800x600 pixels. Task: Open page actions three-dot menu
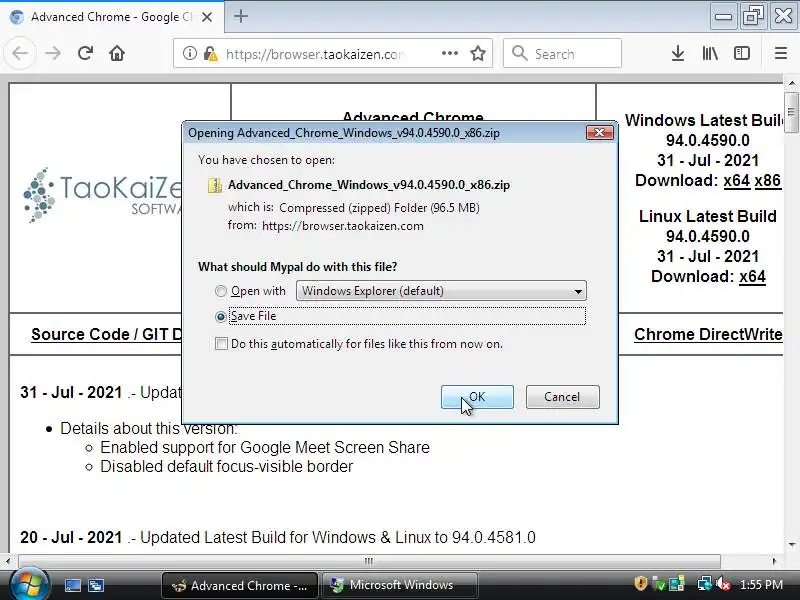click(449, 53)
